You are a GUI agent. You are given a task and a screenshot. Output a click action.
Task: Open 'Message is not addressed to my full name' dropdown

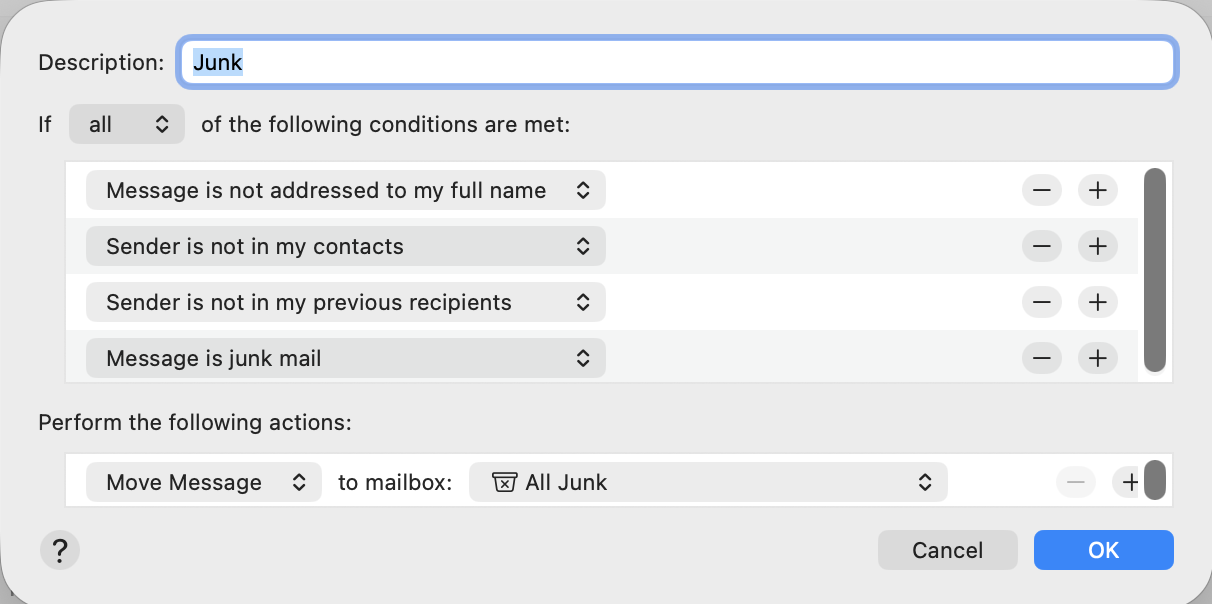345,190
